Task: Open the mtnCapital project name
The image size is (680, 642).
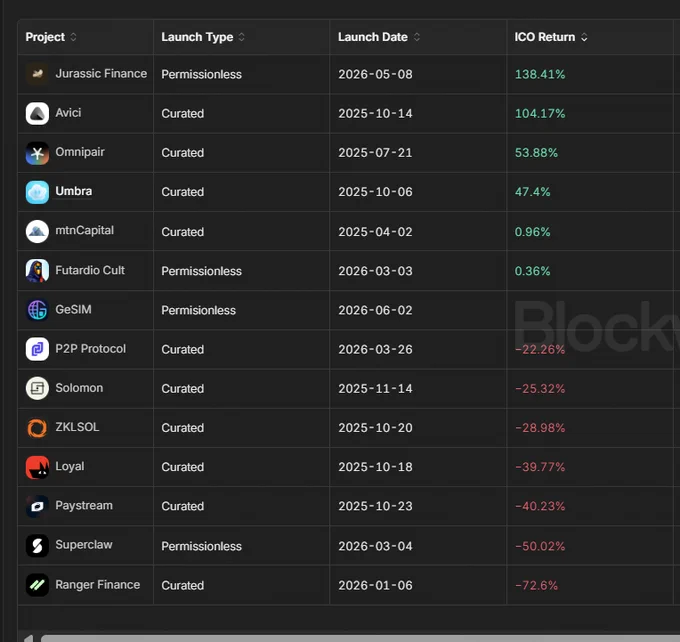Action: 85,231
